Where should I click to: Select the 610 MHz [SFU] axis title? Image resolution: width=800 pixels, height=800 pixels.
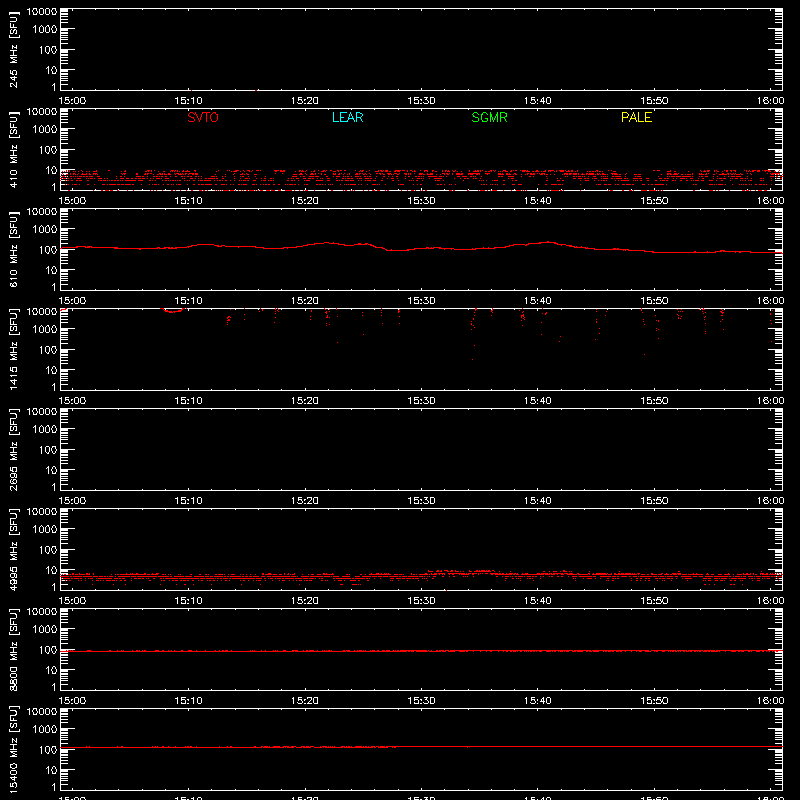click(x=13, y=249)
